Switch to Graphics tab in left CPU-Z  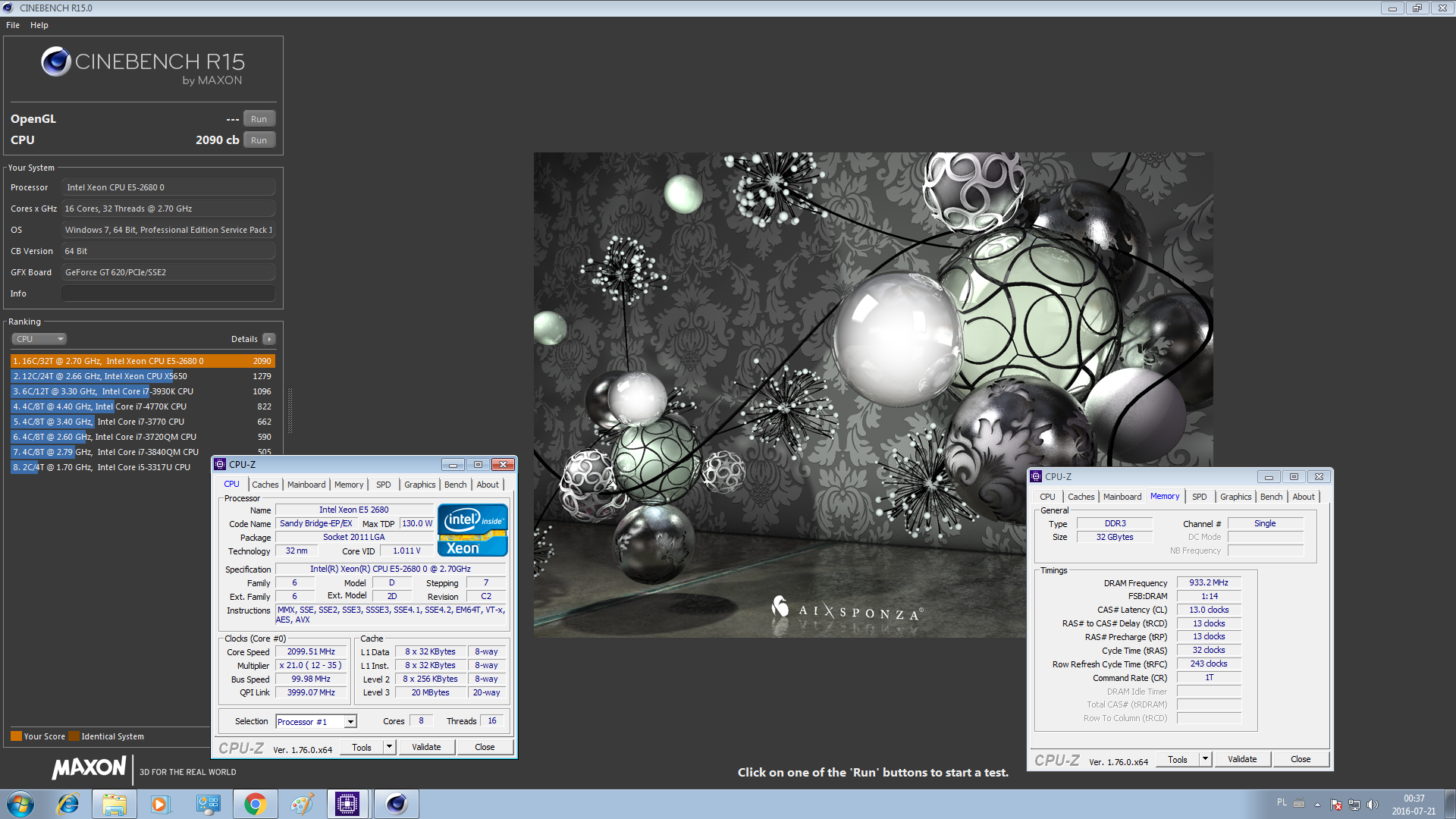tap(420, 485)
